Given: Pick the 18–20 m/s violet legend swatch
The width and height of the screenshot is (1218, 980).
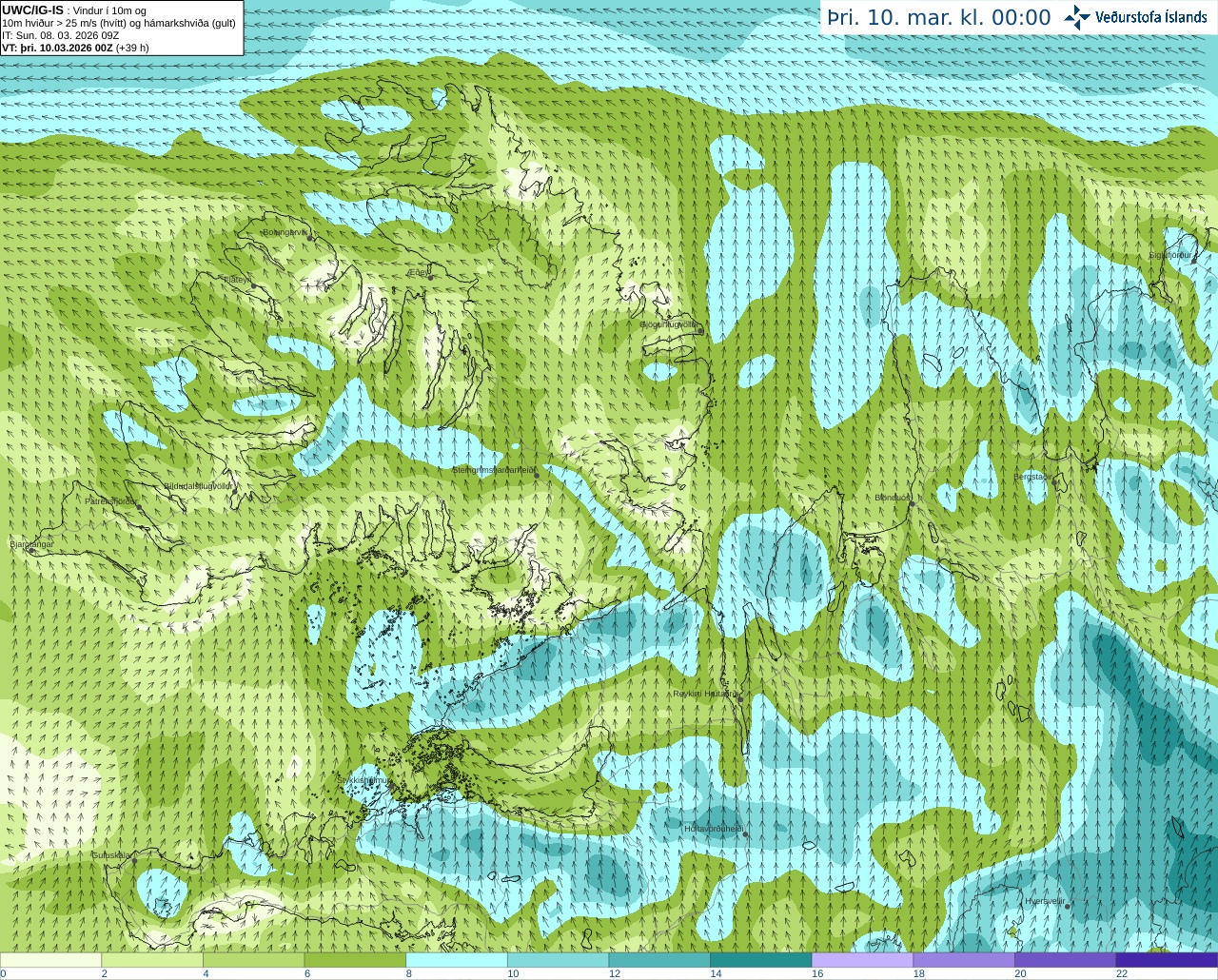Looking at the screenshot, I should coord(964,960).
